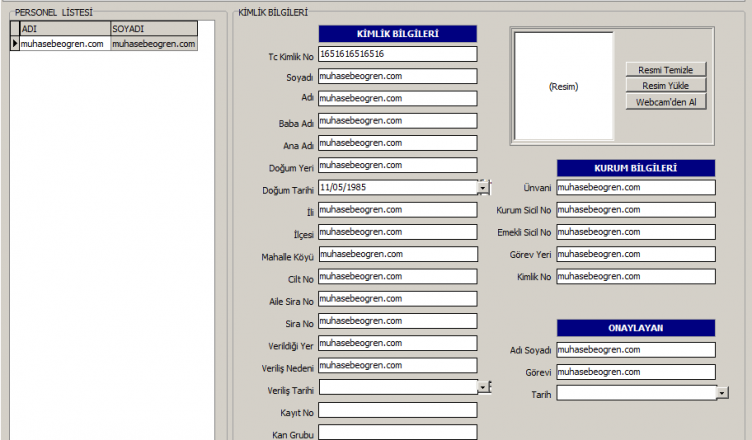
Task: Click the ADI cell of first personnel row
Action: (65, 44)
